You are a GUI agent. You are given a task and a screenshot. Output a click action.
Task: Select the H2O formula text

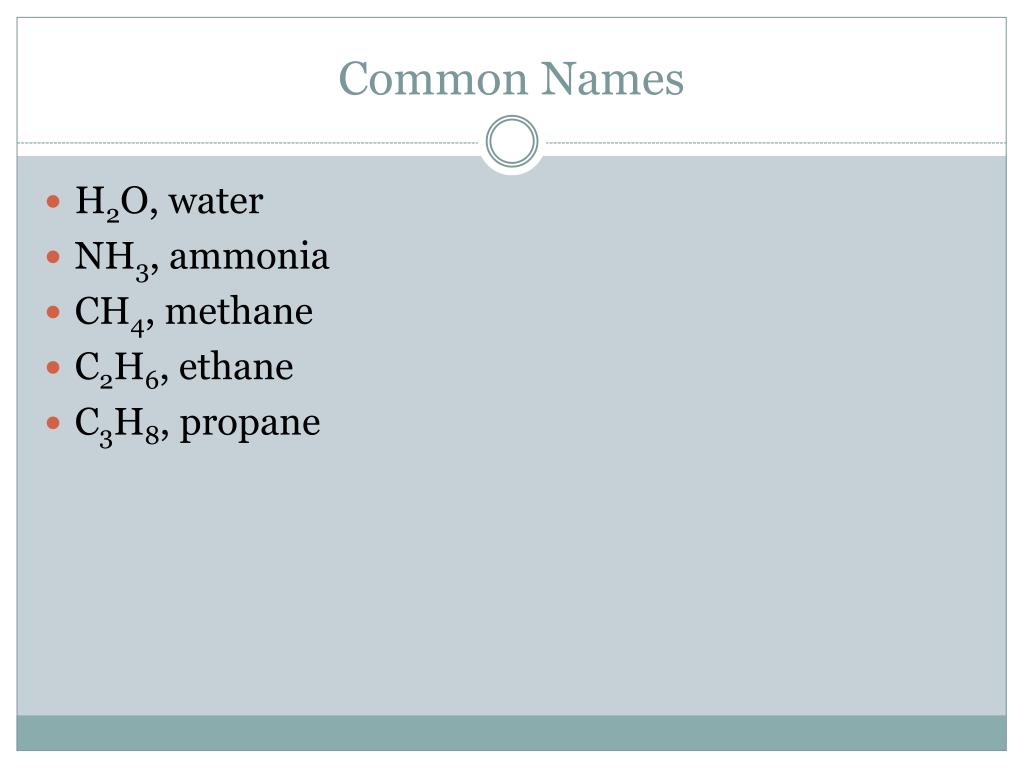[x=112, y=202]
